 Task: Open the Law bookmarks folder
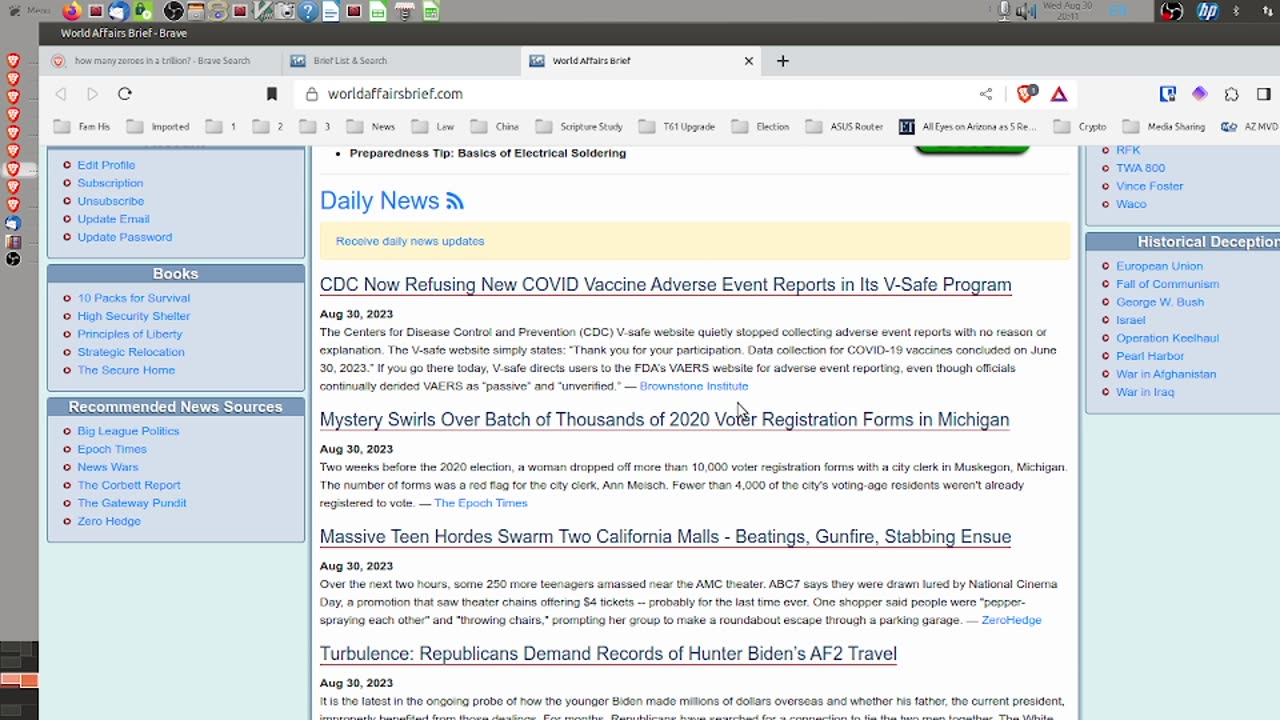click(x=434, y=127)
